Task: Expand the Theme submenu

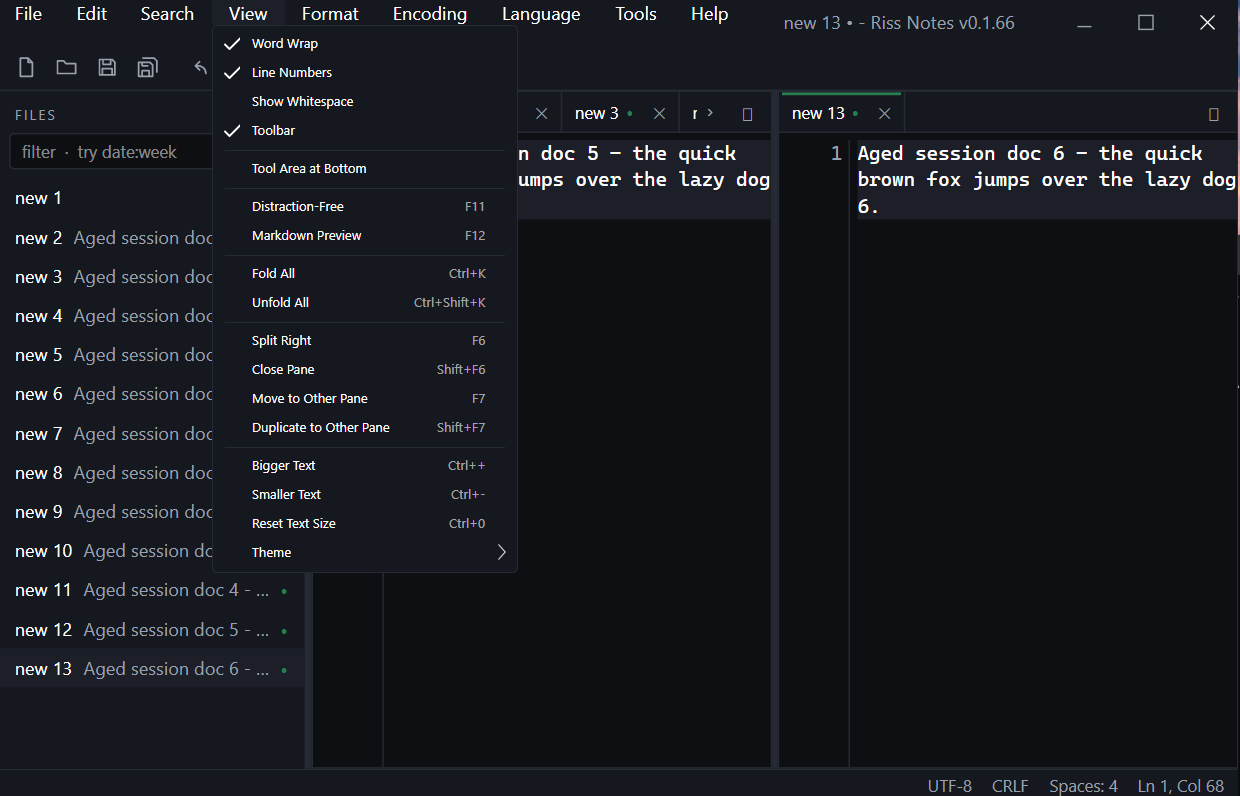Action: [x=365, y=553]
